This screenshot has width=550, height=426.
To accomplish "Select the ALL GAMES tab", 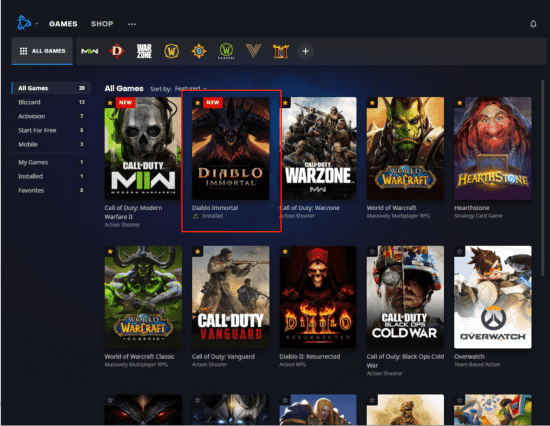I will (x=42, y=51).
